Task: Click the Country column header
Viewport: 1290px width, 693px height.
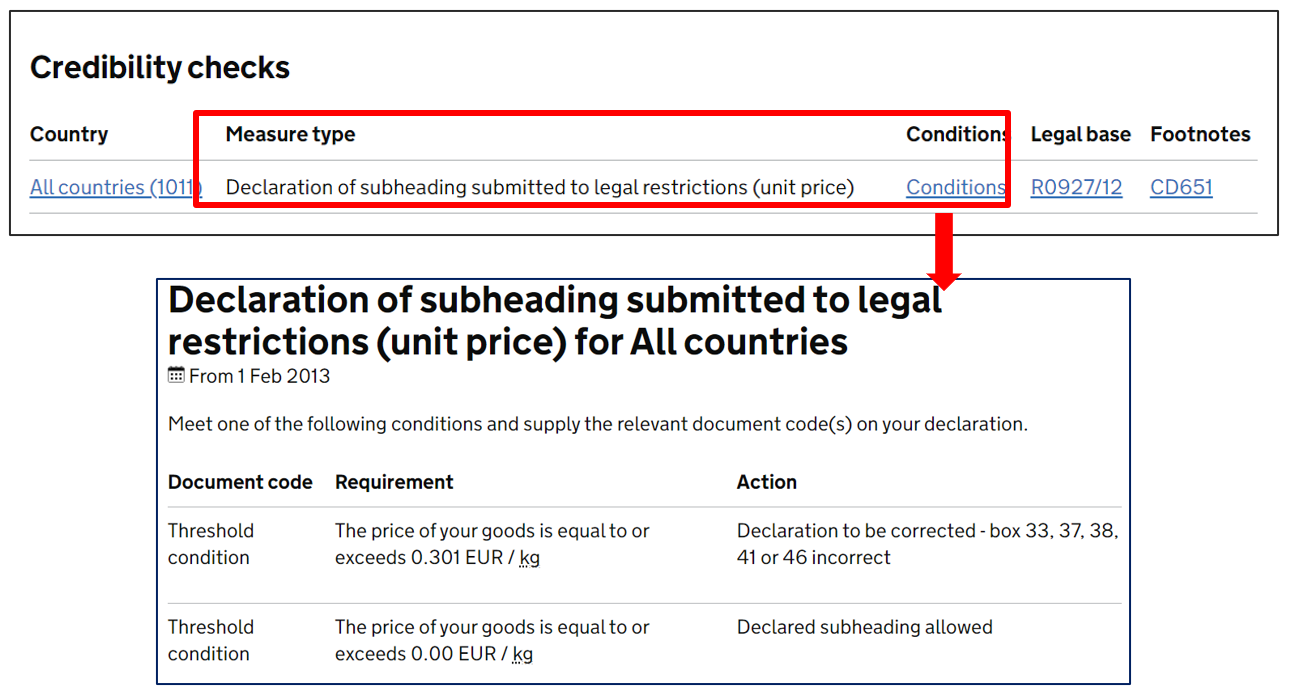Action: 69,134
